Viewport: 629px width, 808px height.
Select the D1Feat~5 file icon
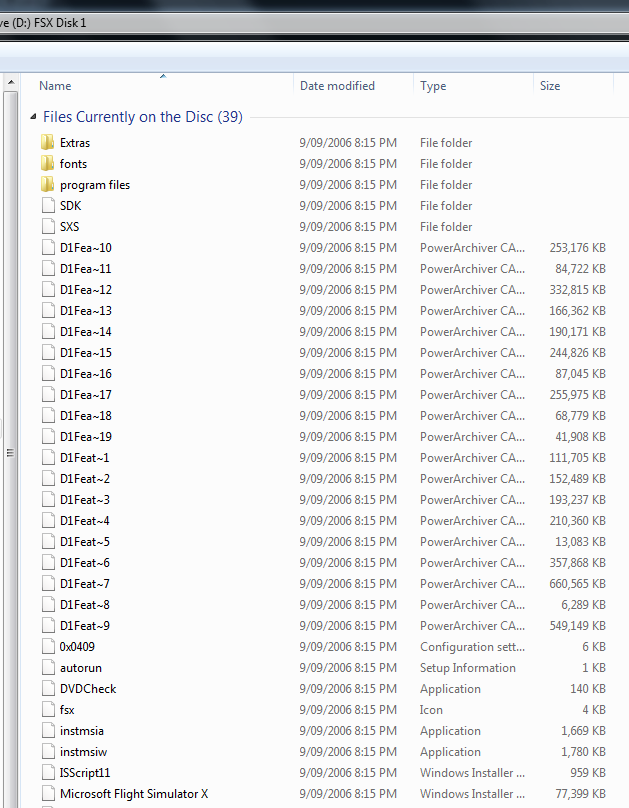point(48,542)
